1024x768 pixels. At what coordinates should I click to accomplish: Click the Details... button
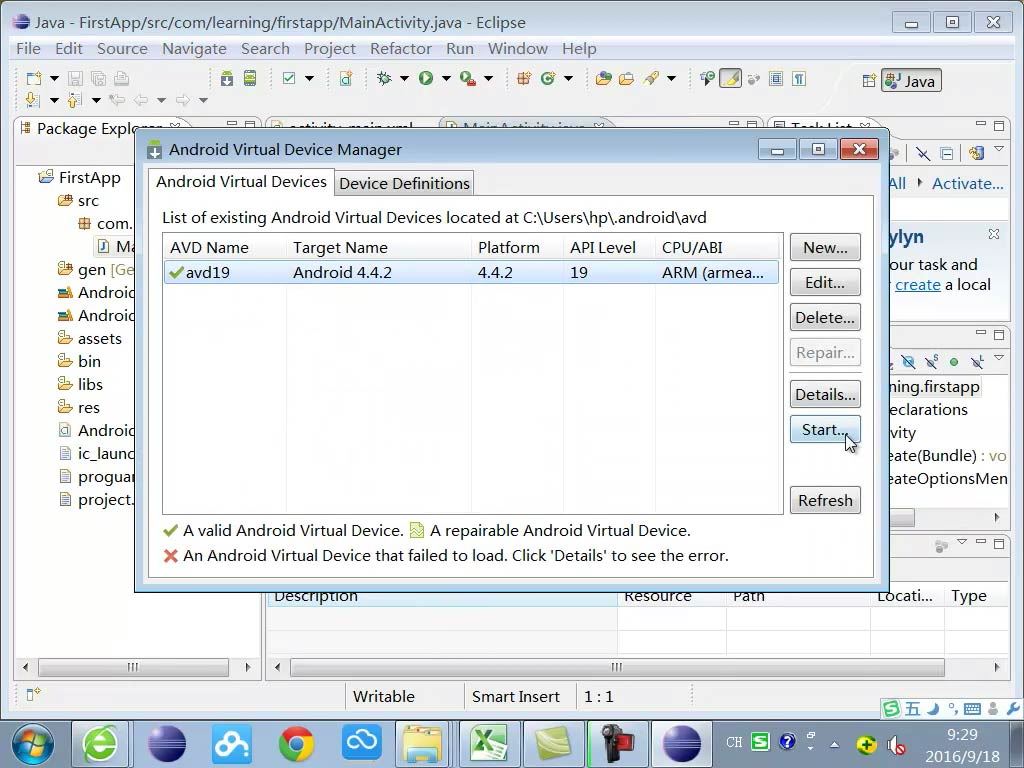(x=825, y=394)
